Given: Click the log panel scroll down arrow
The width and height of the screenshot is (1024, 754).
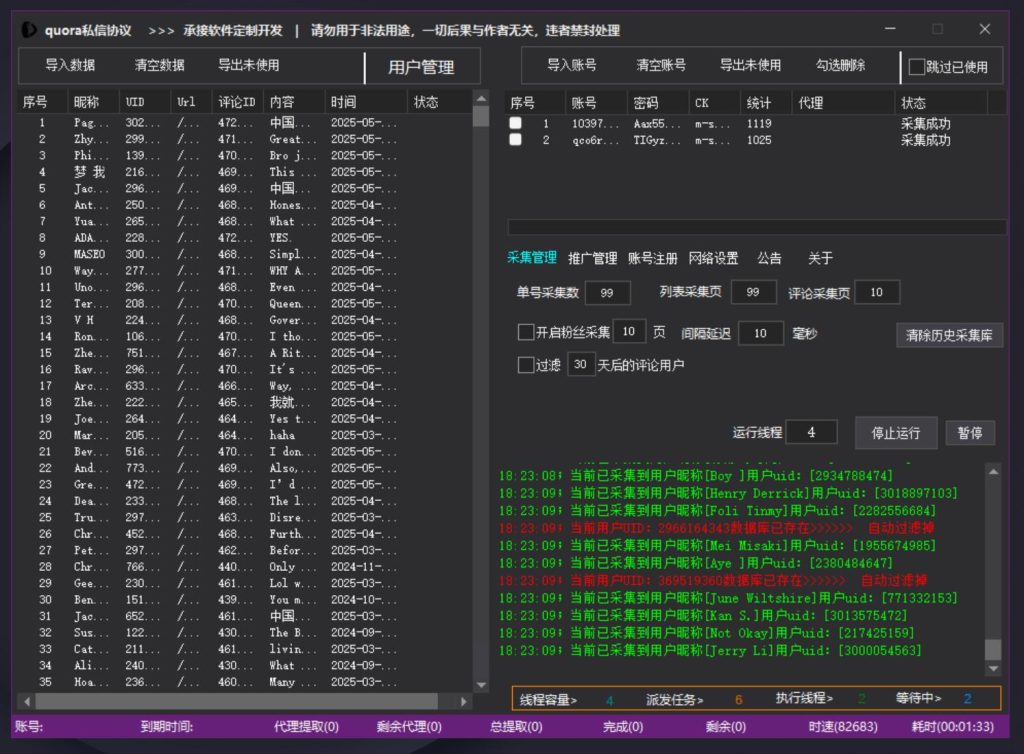Looking at the screenshot, I should pos(992,668).
